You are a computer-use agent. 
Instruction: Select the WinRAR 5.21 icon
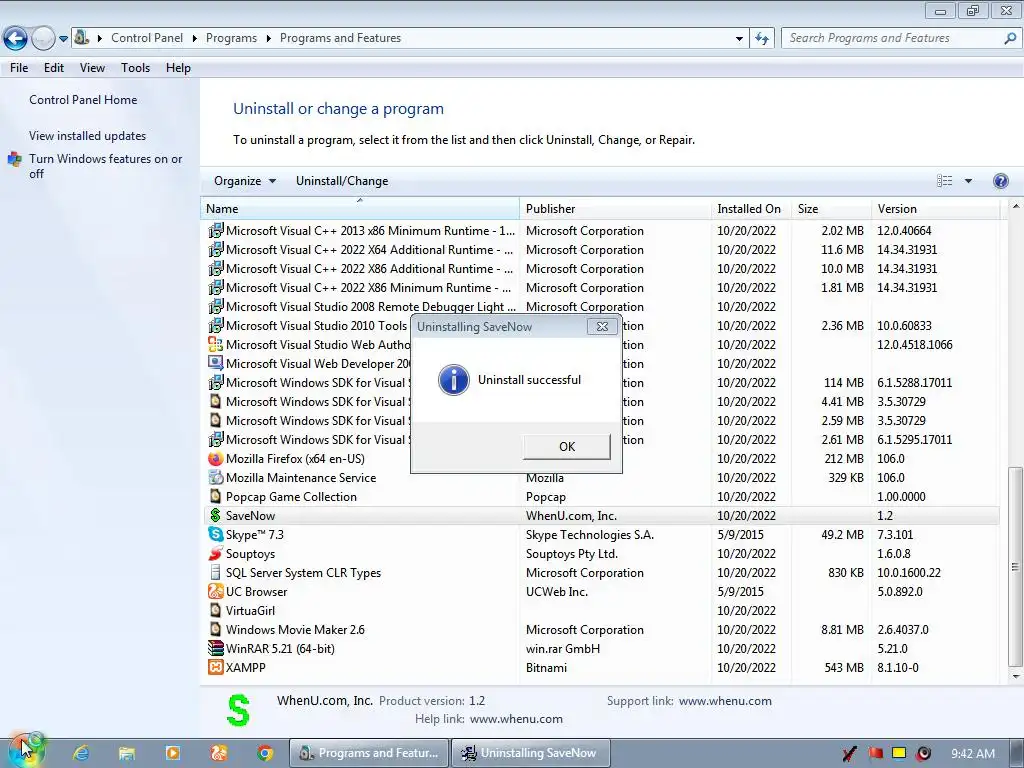pyautogui.click(x=215, y=648)
